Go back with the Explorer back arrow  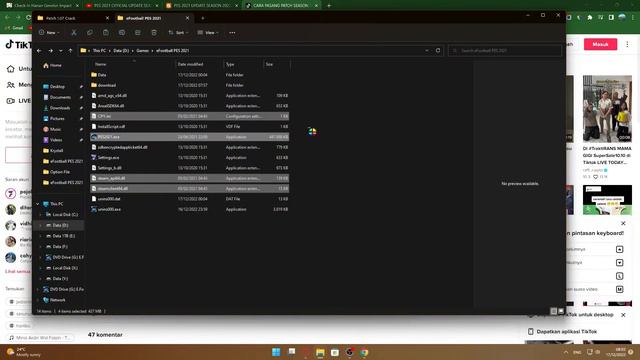point(39,51)
